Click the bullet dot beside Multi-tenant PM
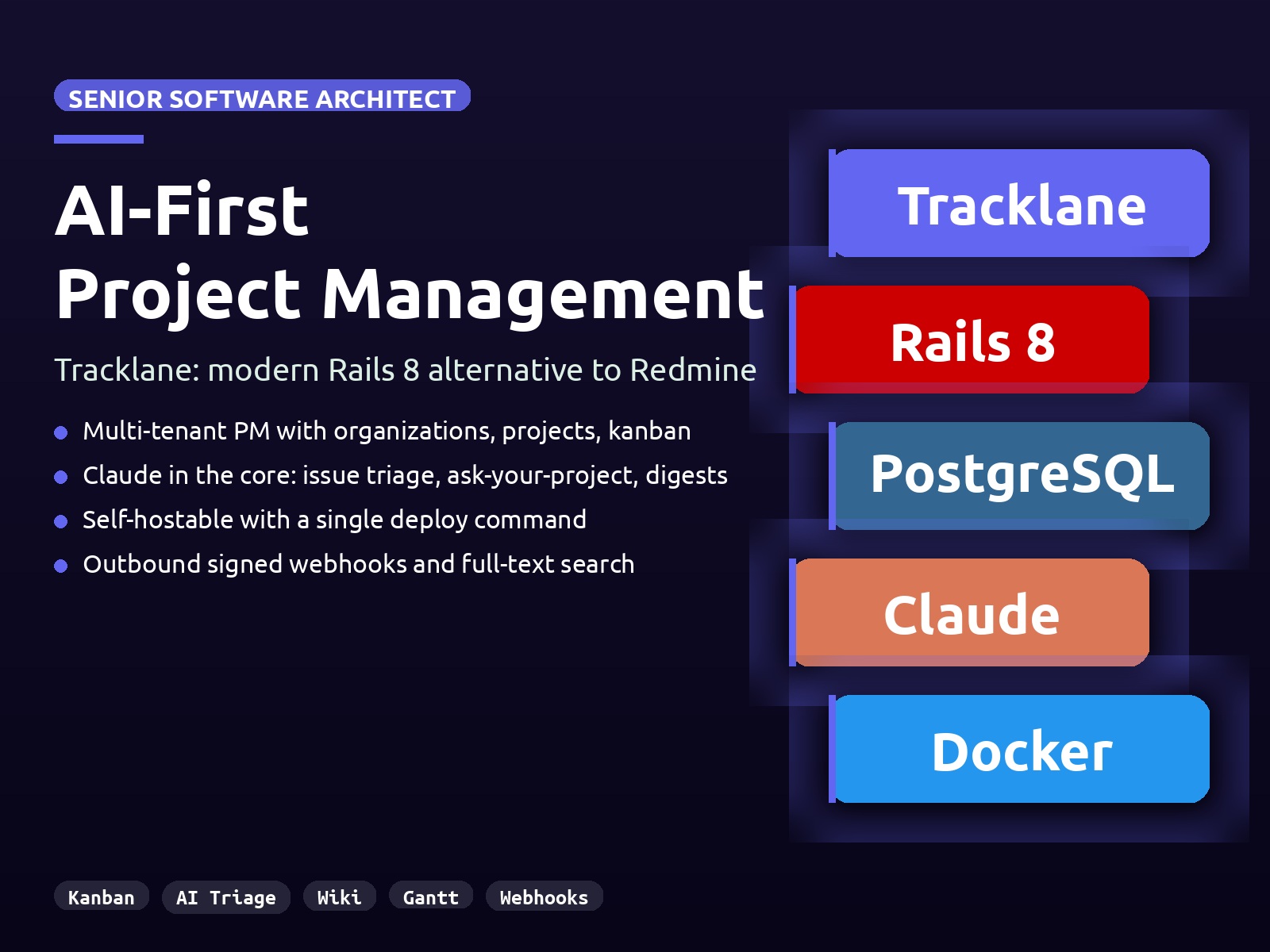This screenshot has width=1270, height=952. click(x=61, y=432)
